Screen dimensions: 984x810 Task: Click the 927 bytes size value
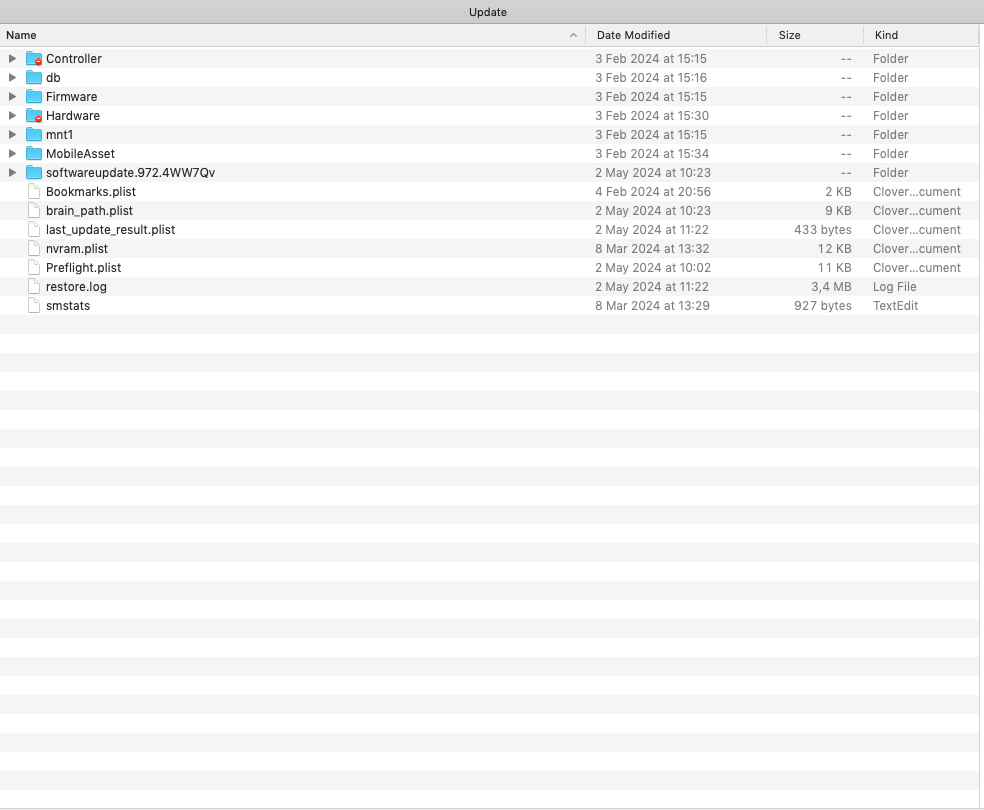823,306
